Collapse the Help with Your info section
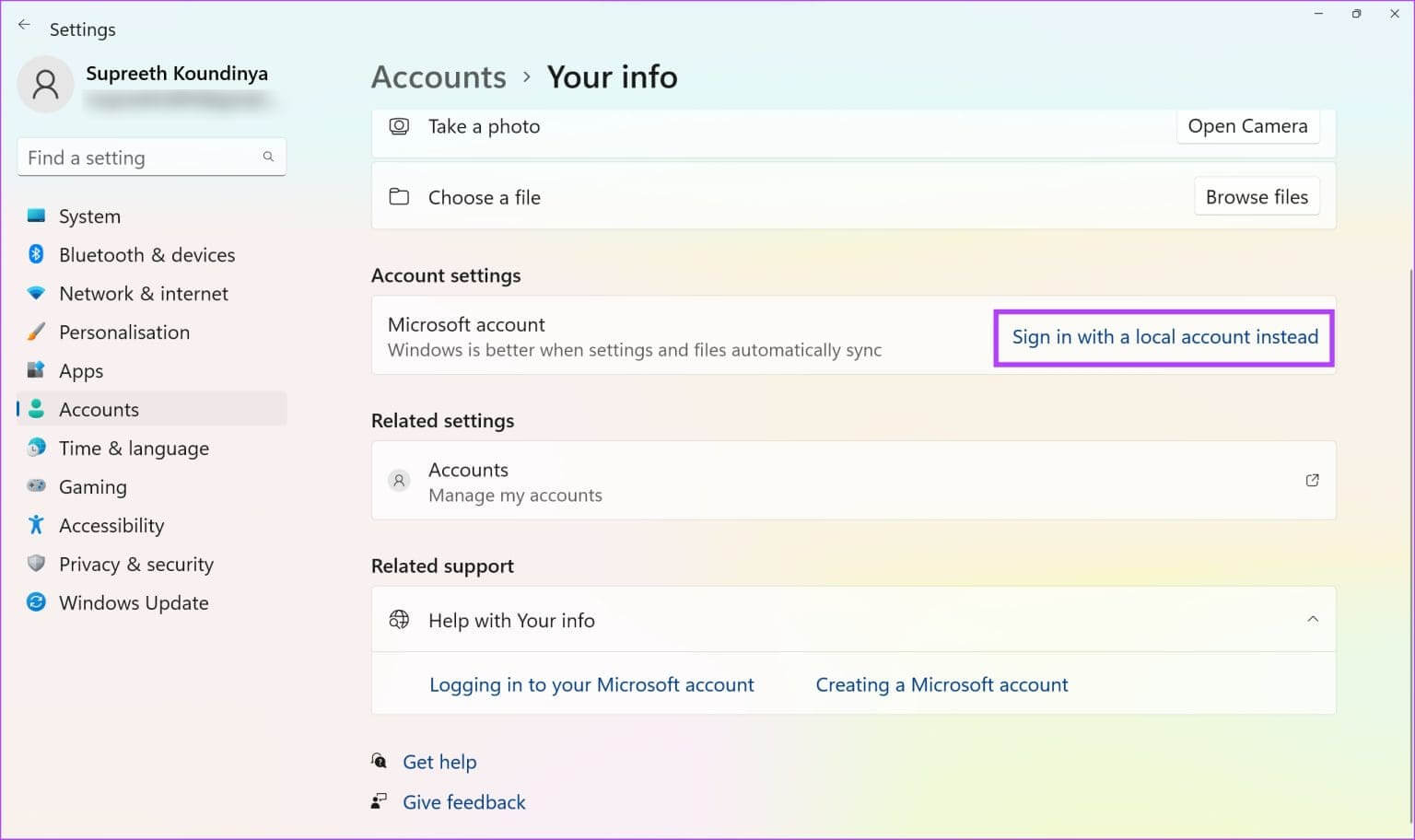The width and height of the screenshot is (1415, 840). pos(1313,619)
